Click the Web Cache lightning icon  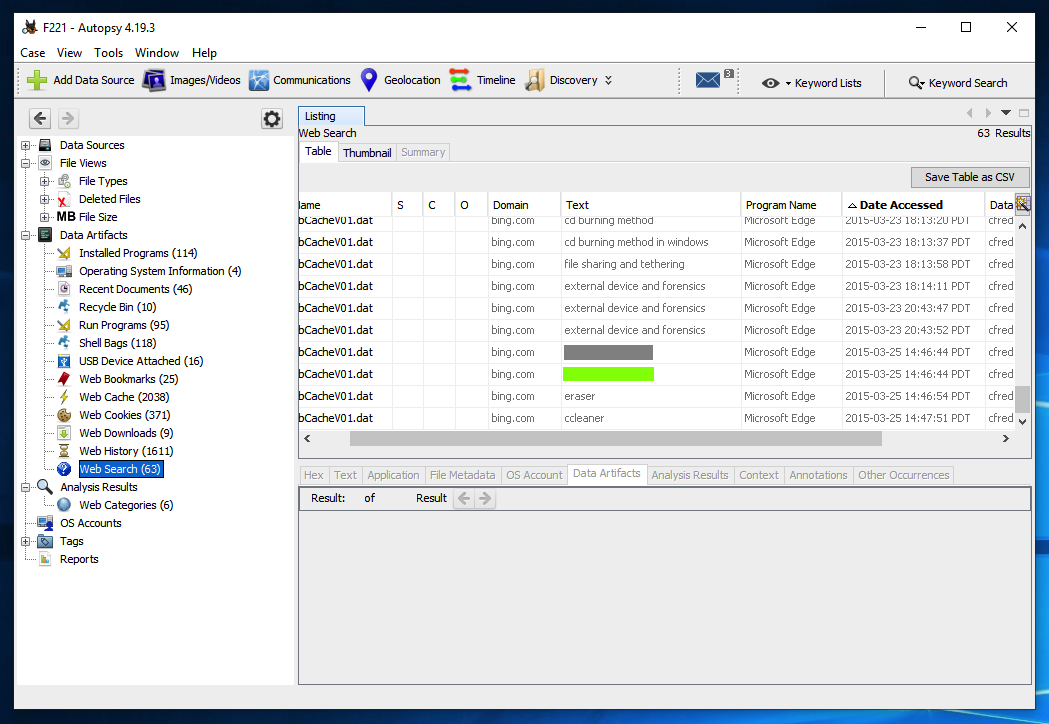[64, 397]
